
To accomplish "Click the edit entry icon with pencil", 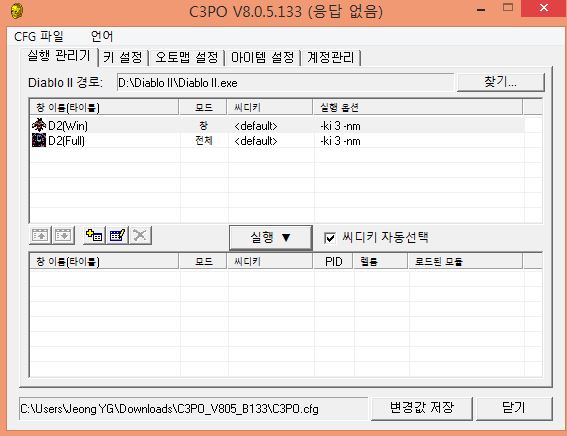I will [x=117, y=236].
